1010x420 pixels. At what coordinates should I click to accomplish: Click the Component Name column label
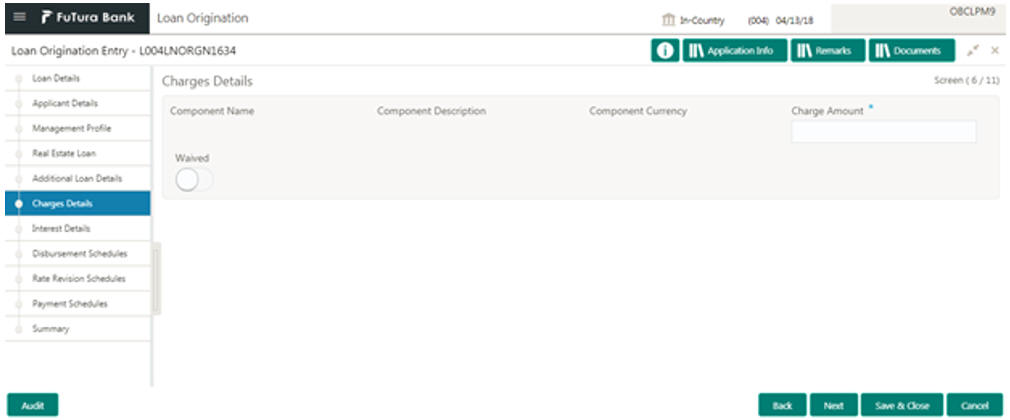click(x=212, y=111)
